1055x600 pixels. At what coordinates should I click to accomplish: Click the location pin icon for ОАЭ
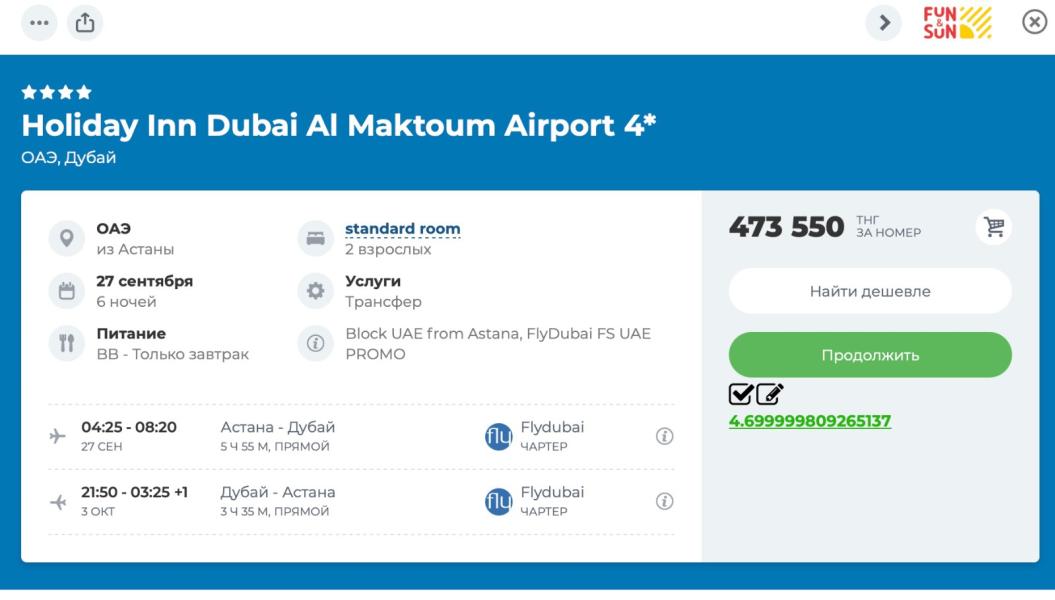click(x=67, y=238)
